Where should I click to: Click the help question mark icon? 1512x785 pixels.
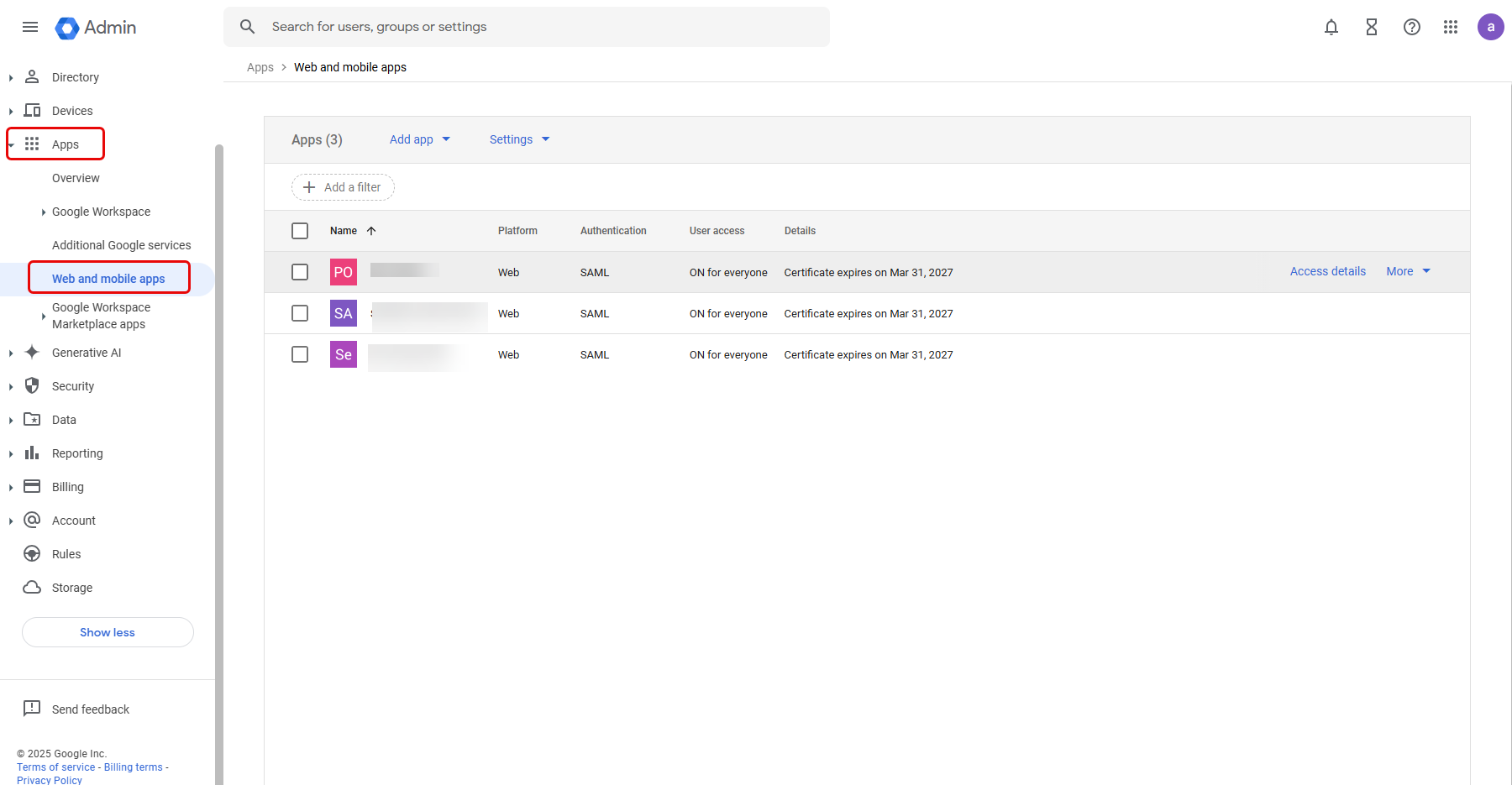[x=1411, y=27]
